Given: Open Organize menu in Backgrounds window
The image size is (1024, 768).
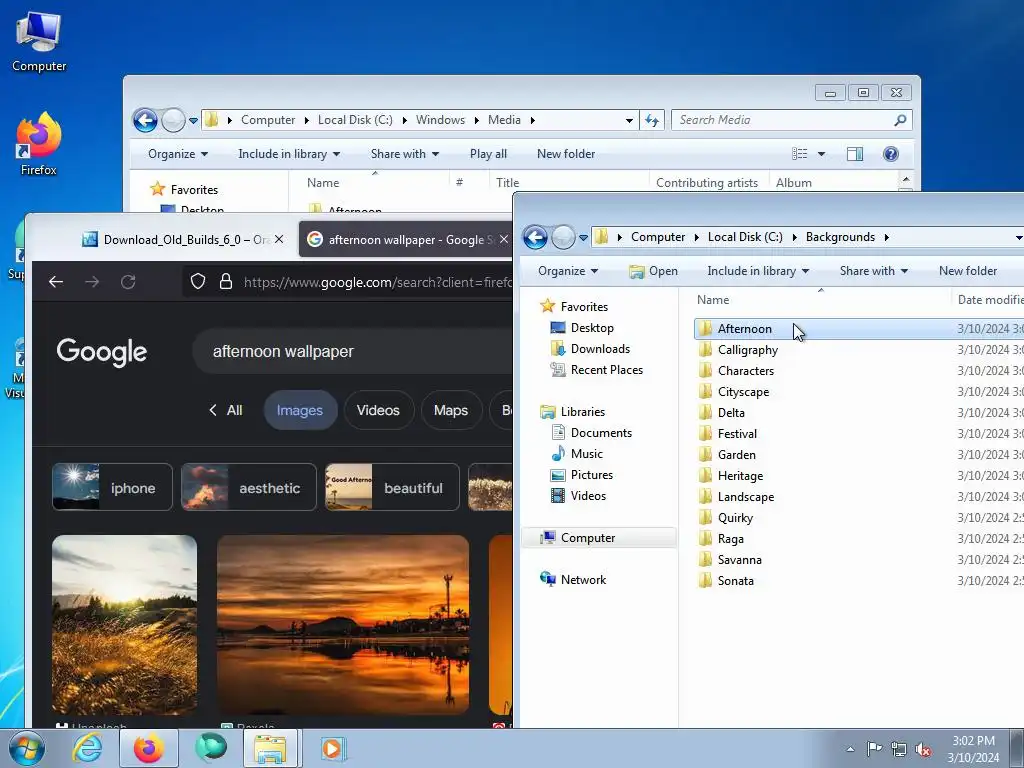Looking at the screenshot, I should point(568,271).
